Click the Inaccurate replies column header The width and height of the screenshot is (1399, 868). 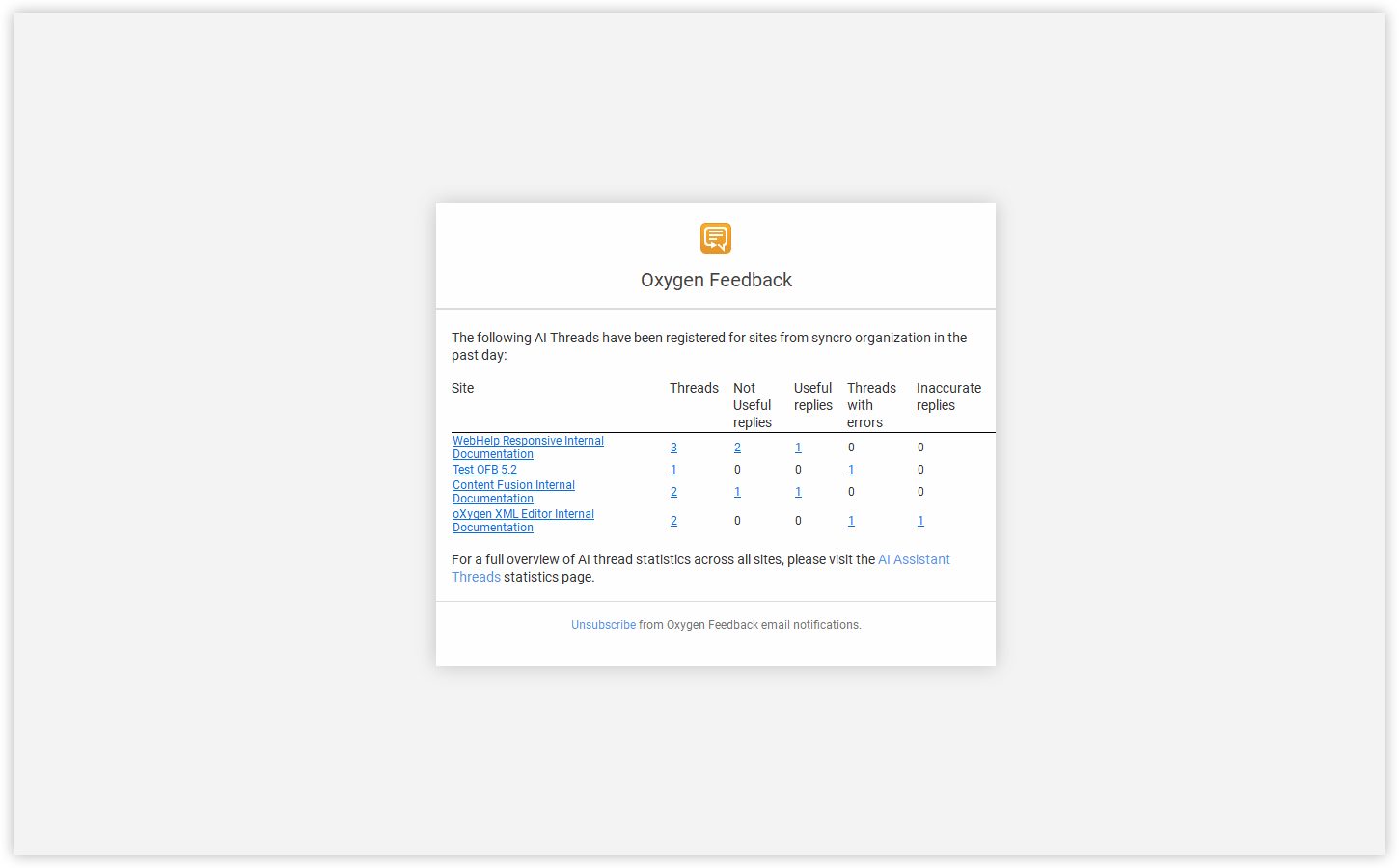948,396
